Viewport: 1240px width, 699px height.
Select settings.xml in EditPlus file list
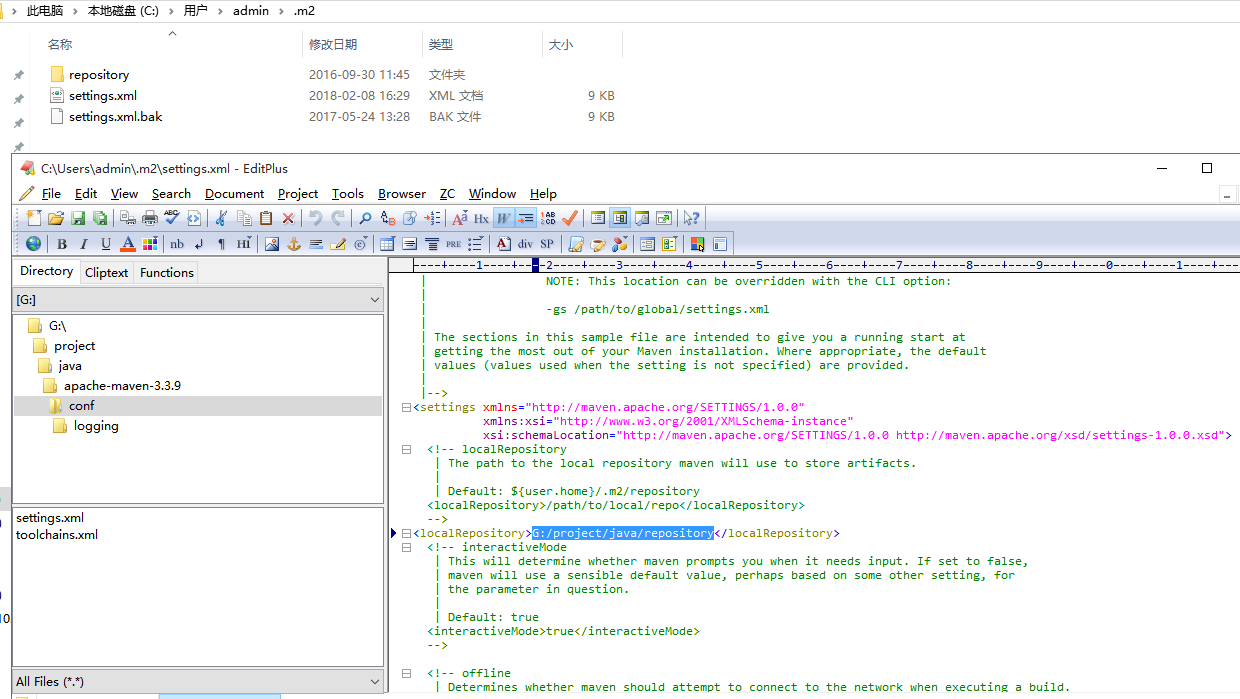pos(50,518)
